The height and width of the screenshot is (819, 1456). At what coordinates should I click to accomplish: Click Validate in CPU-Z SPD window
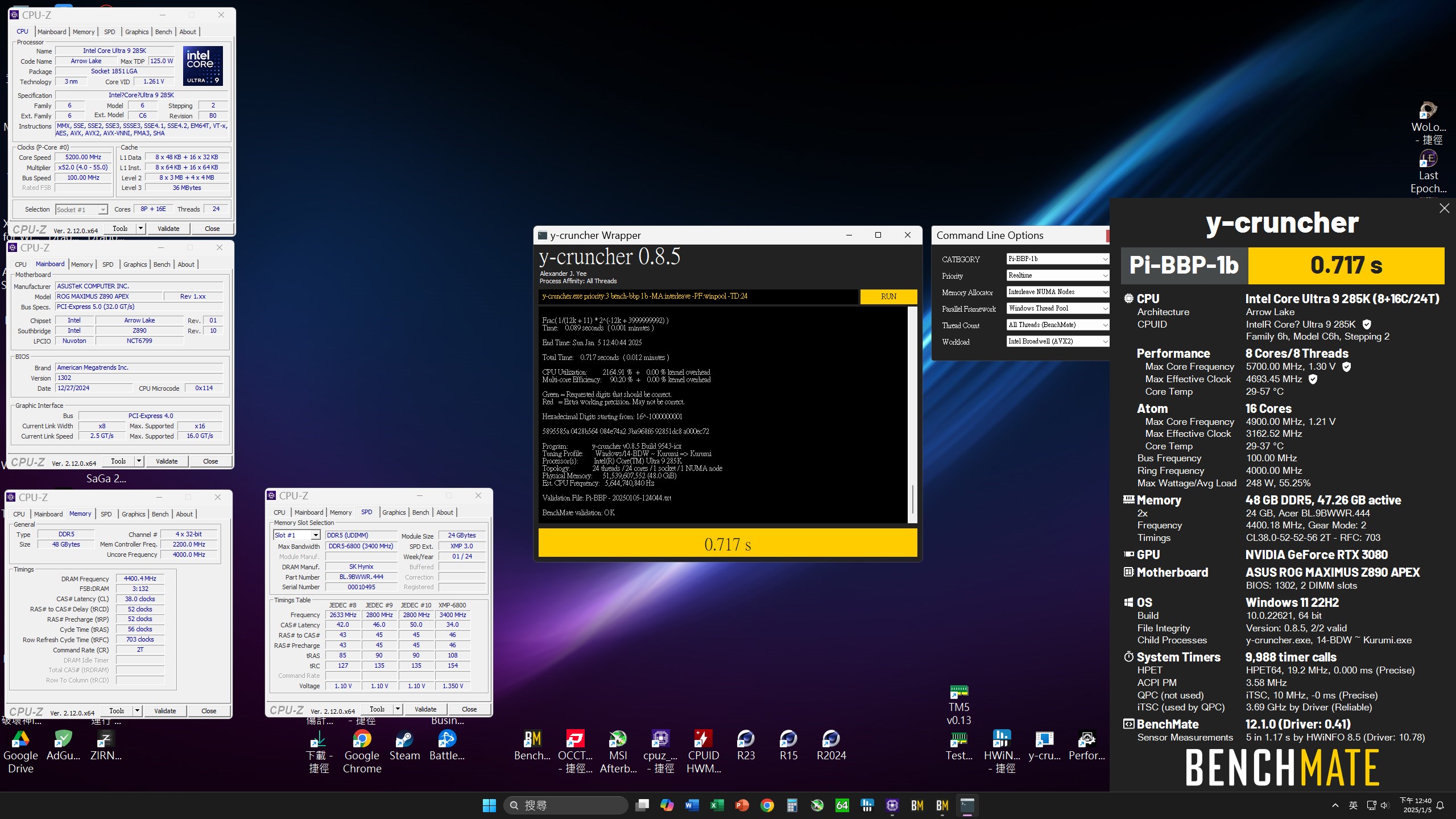[425, 709]
